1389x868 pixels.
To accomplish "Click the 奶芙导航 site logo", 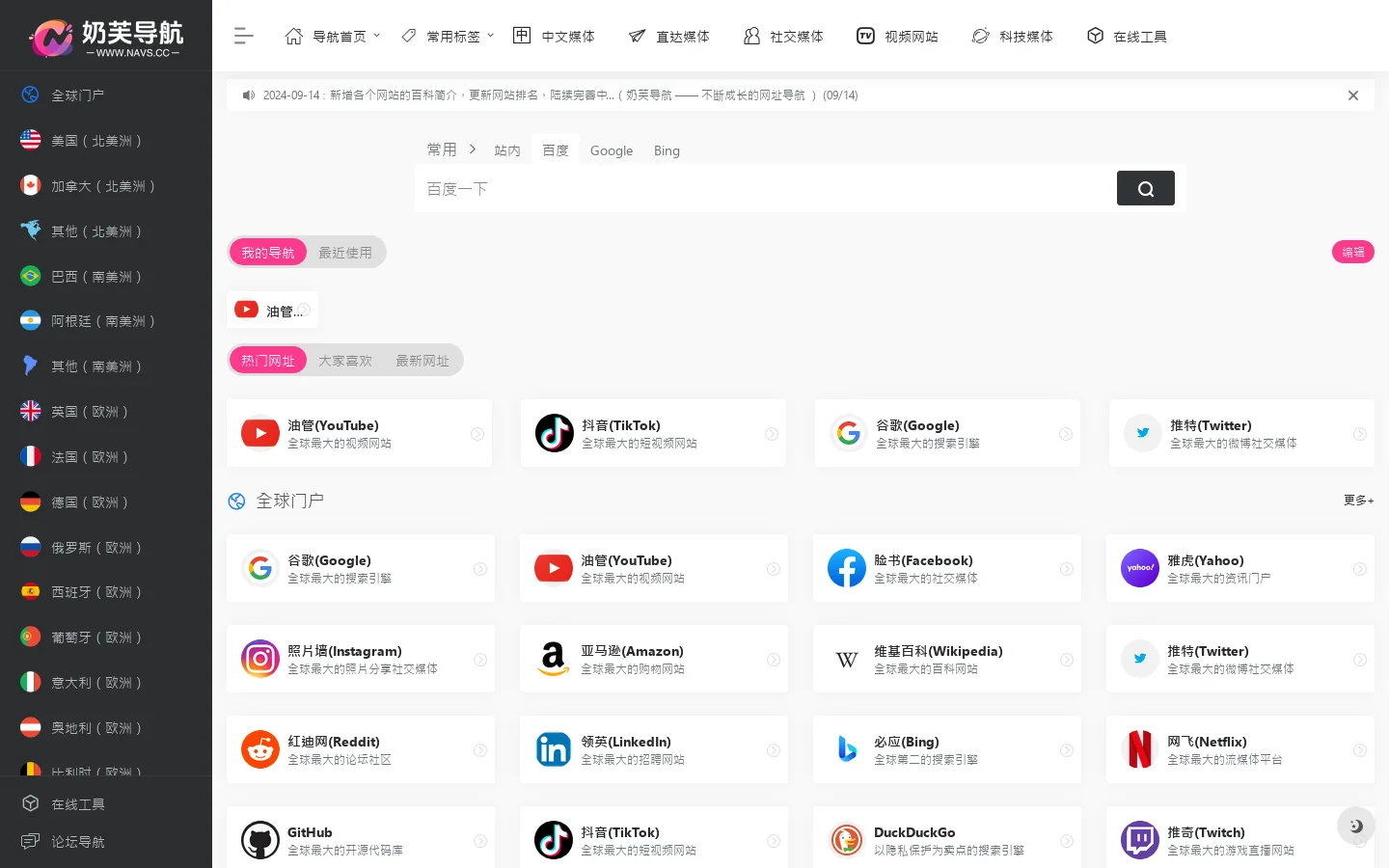I will coord(106,37).
